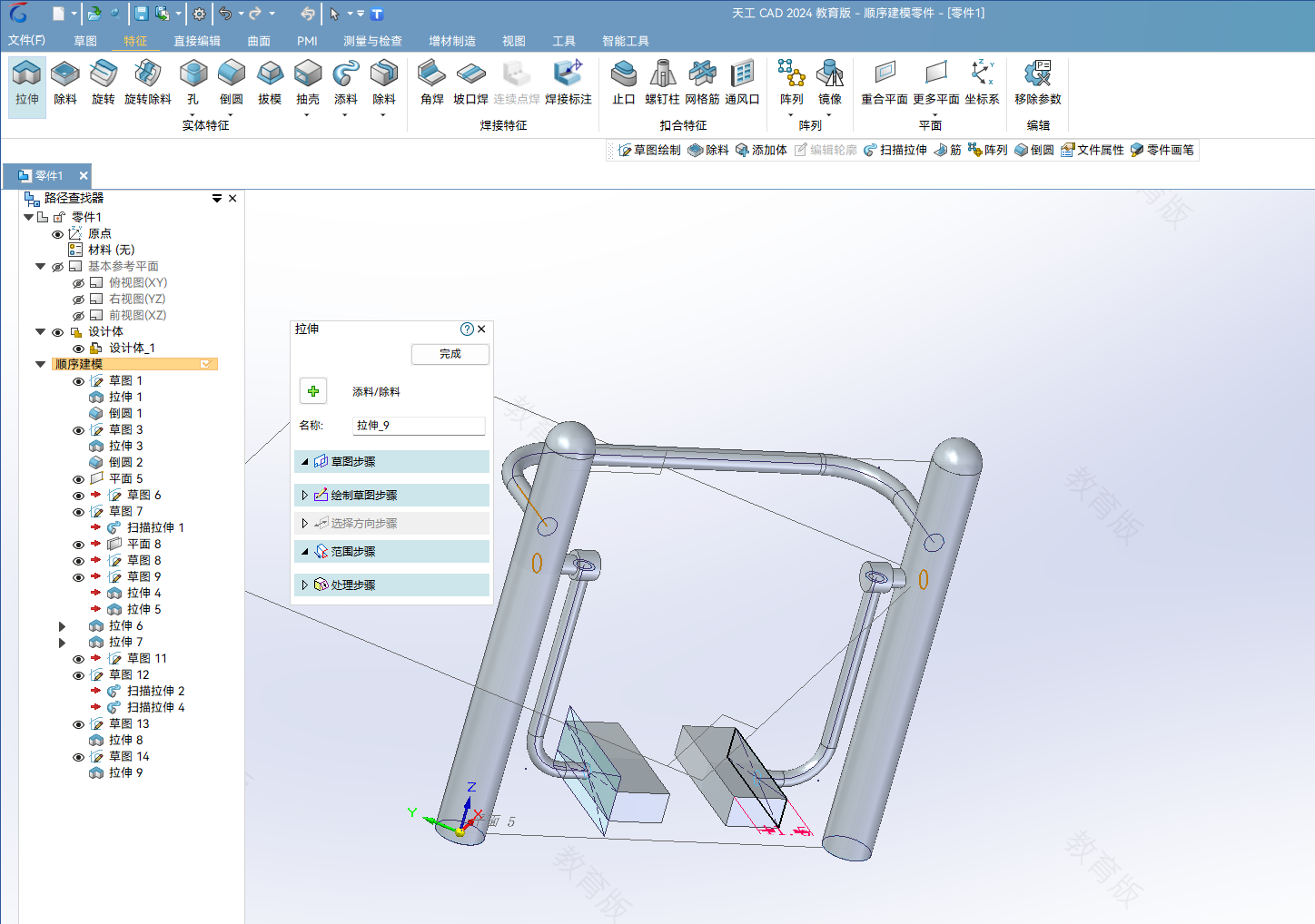Screen dimensions: 1315x924
Task: Collapse the 范围步骤 section
Action: 305,552
